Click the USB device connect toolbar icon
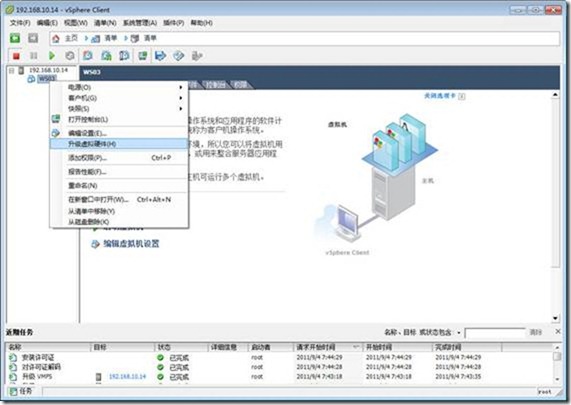This screenshot has height=405, width=571. click(197, 56)
